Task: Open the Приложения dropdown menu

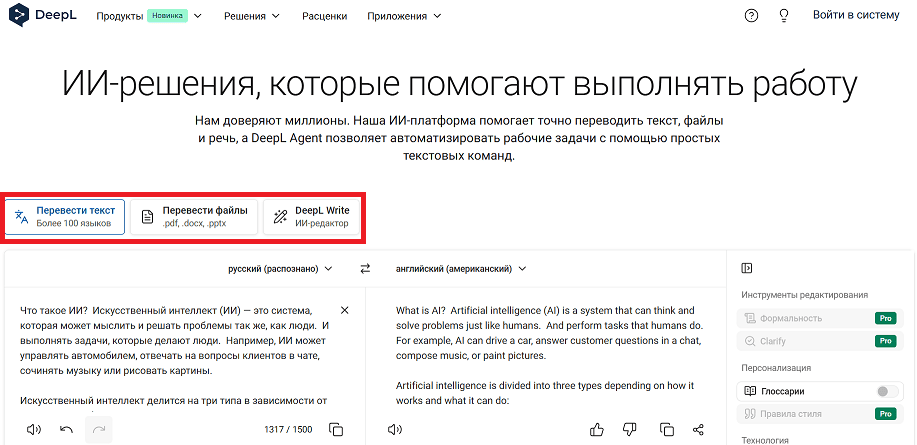Action: pos(404,16)
